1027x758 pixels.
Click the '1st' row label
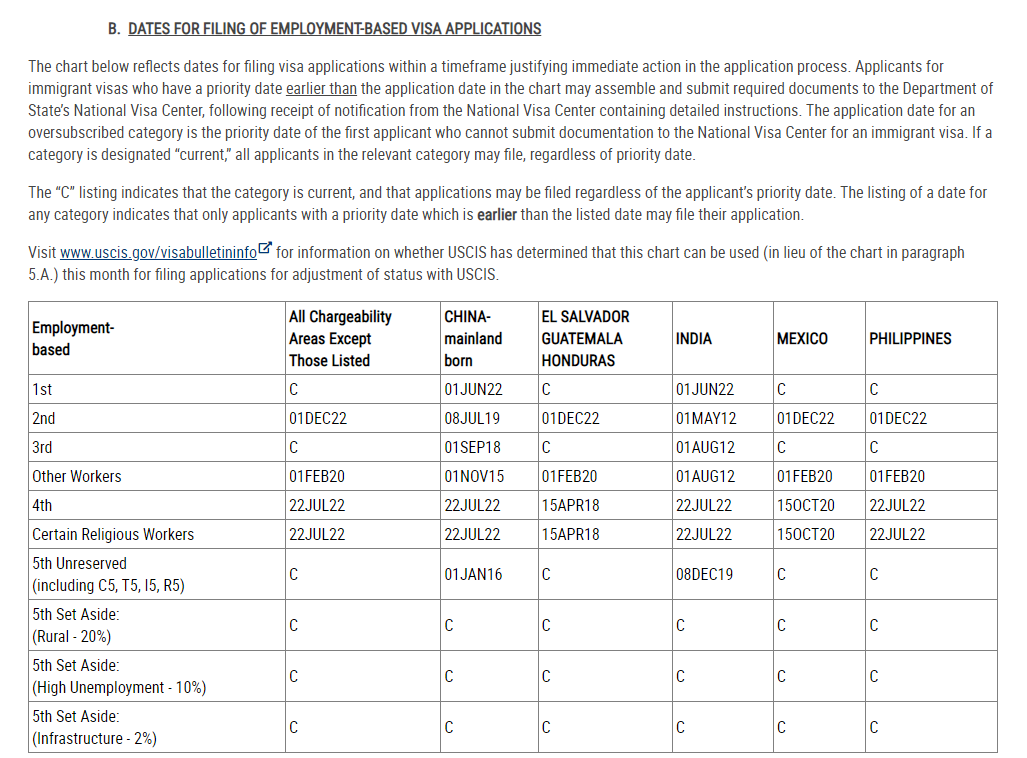42,389
